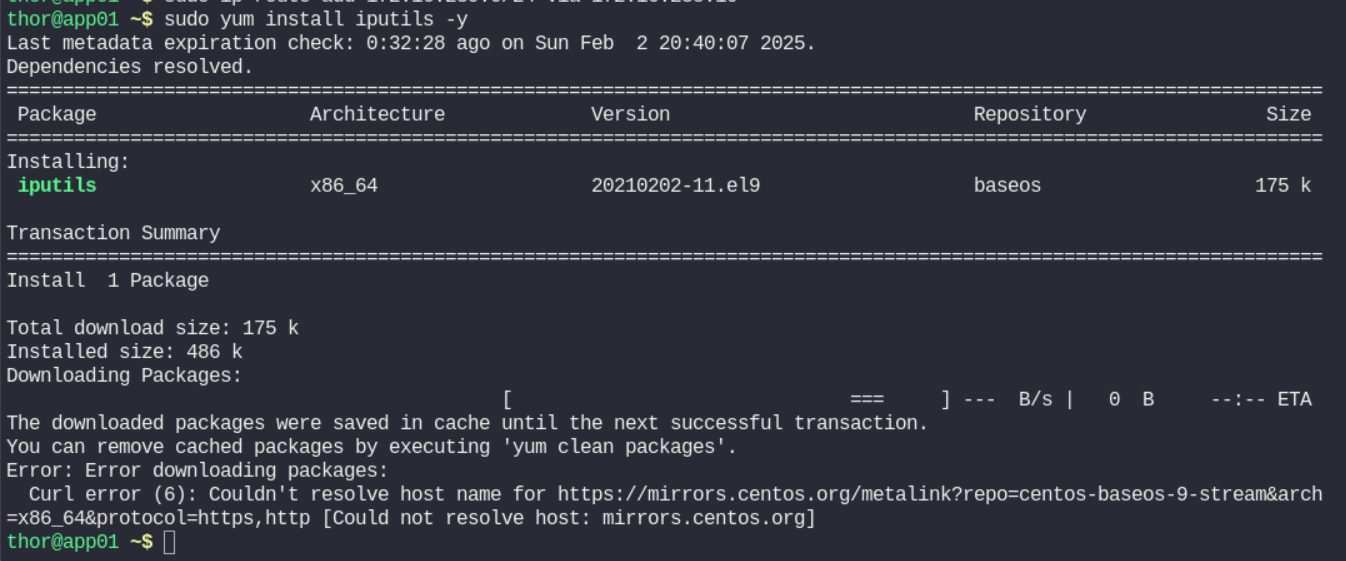Click the x86_64 architecture value

tap(344, 186)
